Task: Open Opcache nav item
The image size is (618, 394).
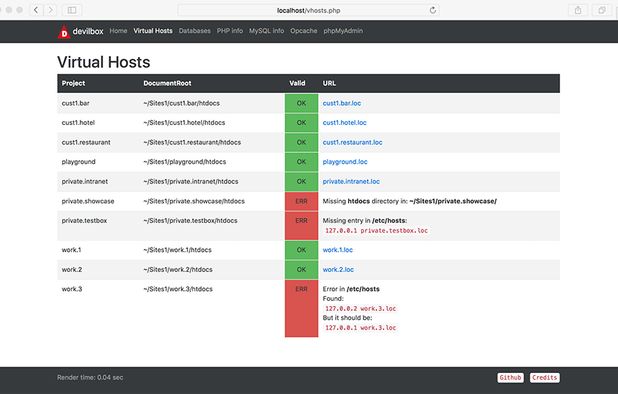Action: (303, 31)
